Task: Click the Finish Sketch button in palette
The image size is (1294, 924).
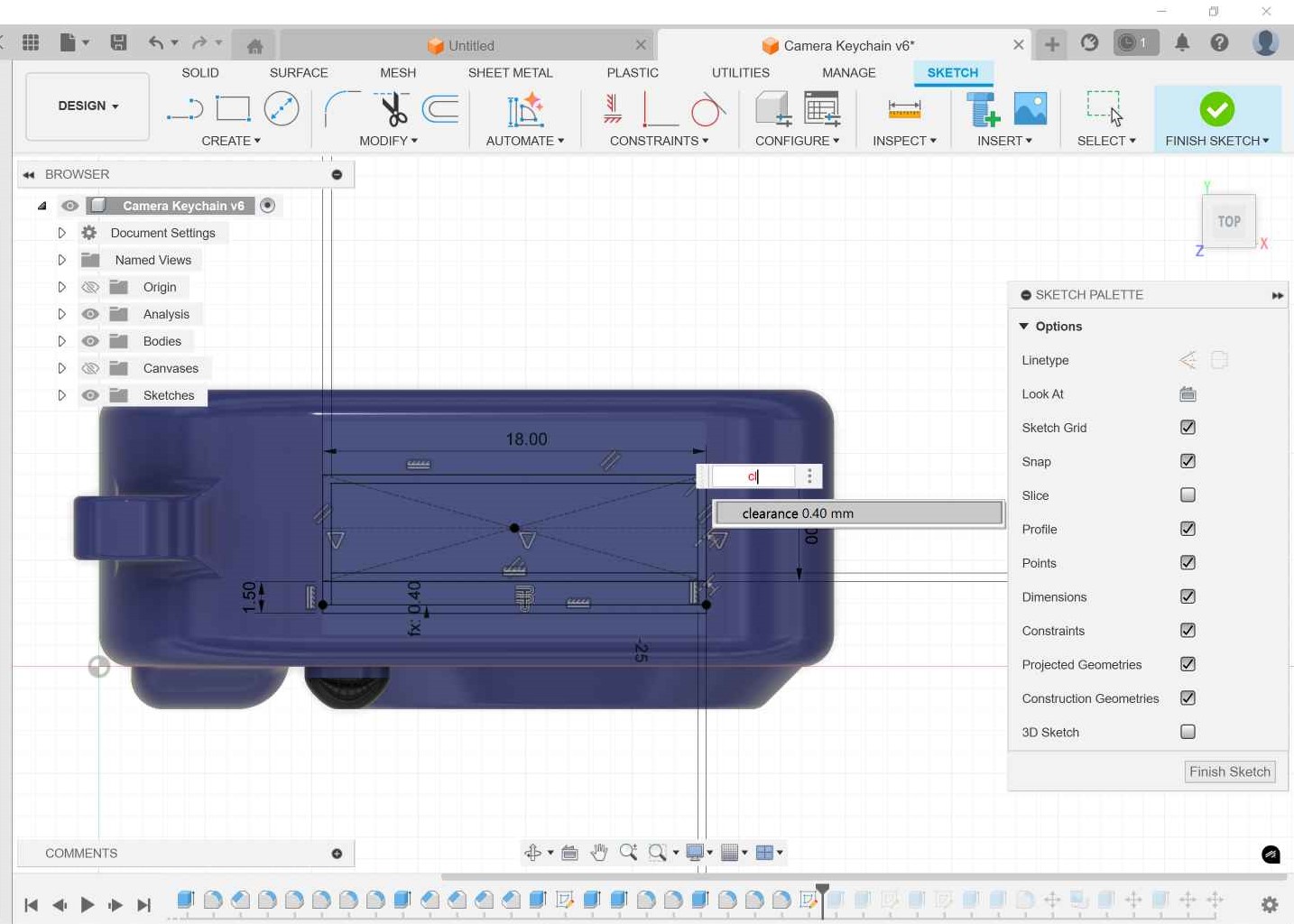Action: coord(1230,772)
